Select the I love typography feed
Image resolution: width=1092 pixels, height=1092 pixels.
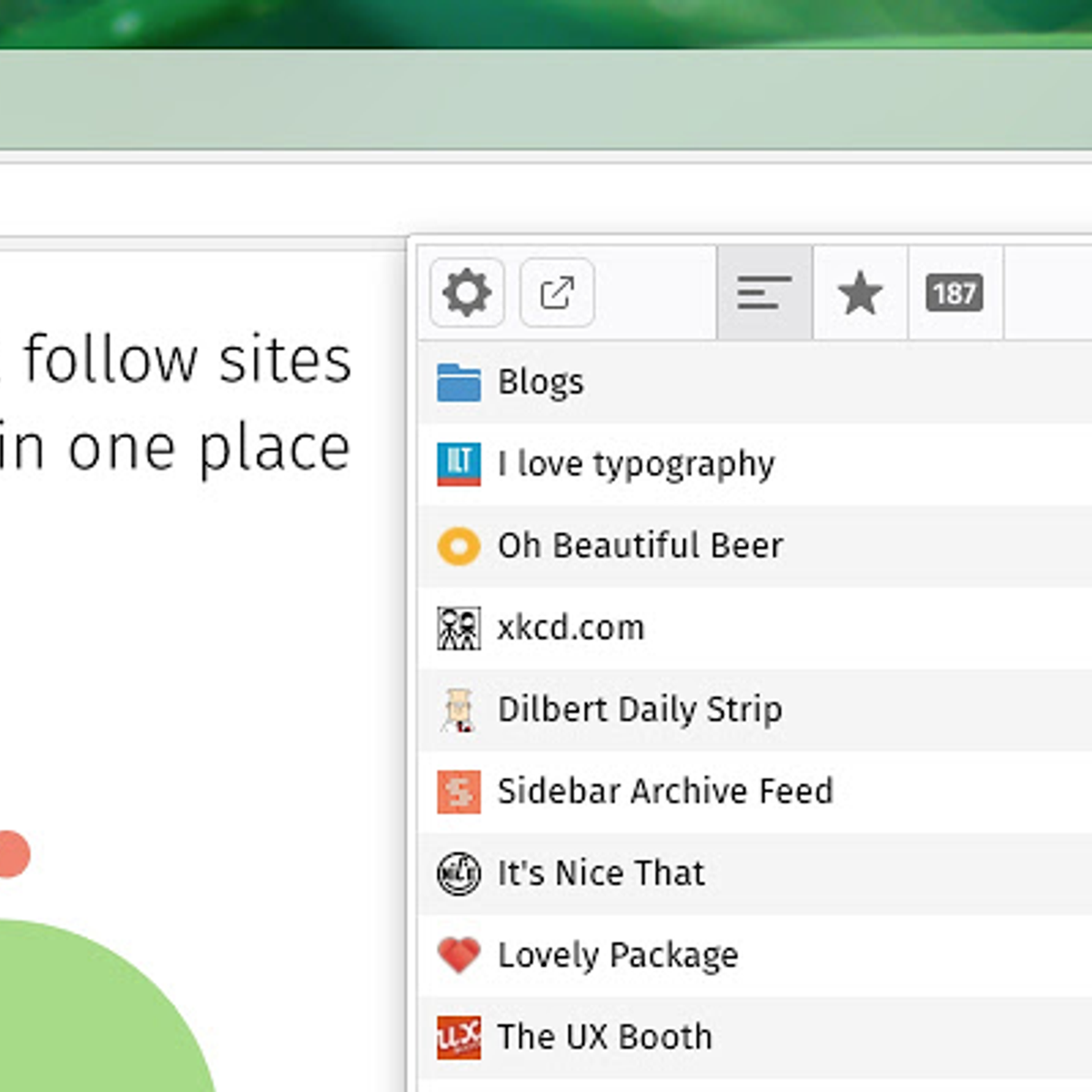[x=755, y=464]
